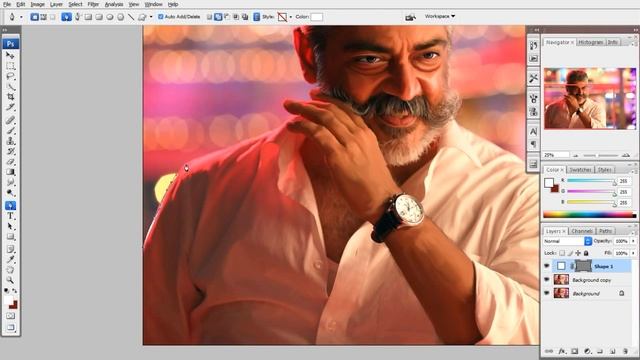Switch to the Histogram tab
This screenshot has width=640, height=360.
pos(591,42)
